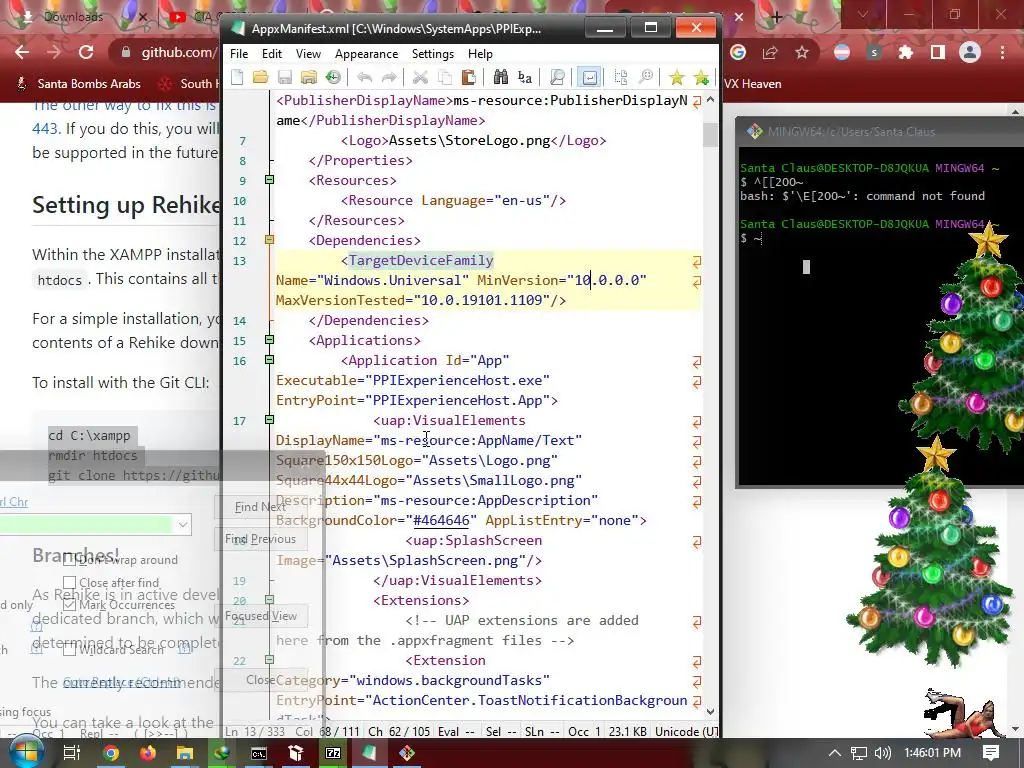The height and width of the screenshot is (768, 1024).
Task: Collapse the Applications fold on line 15
Action: (269, 340)
